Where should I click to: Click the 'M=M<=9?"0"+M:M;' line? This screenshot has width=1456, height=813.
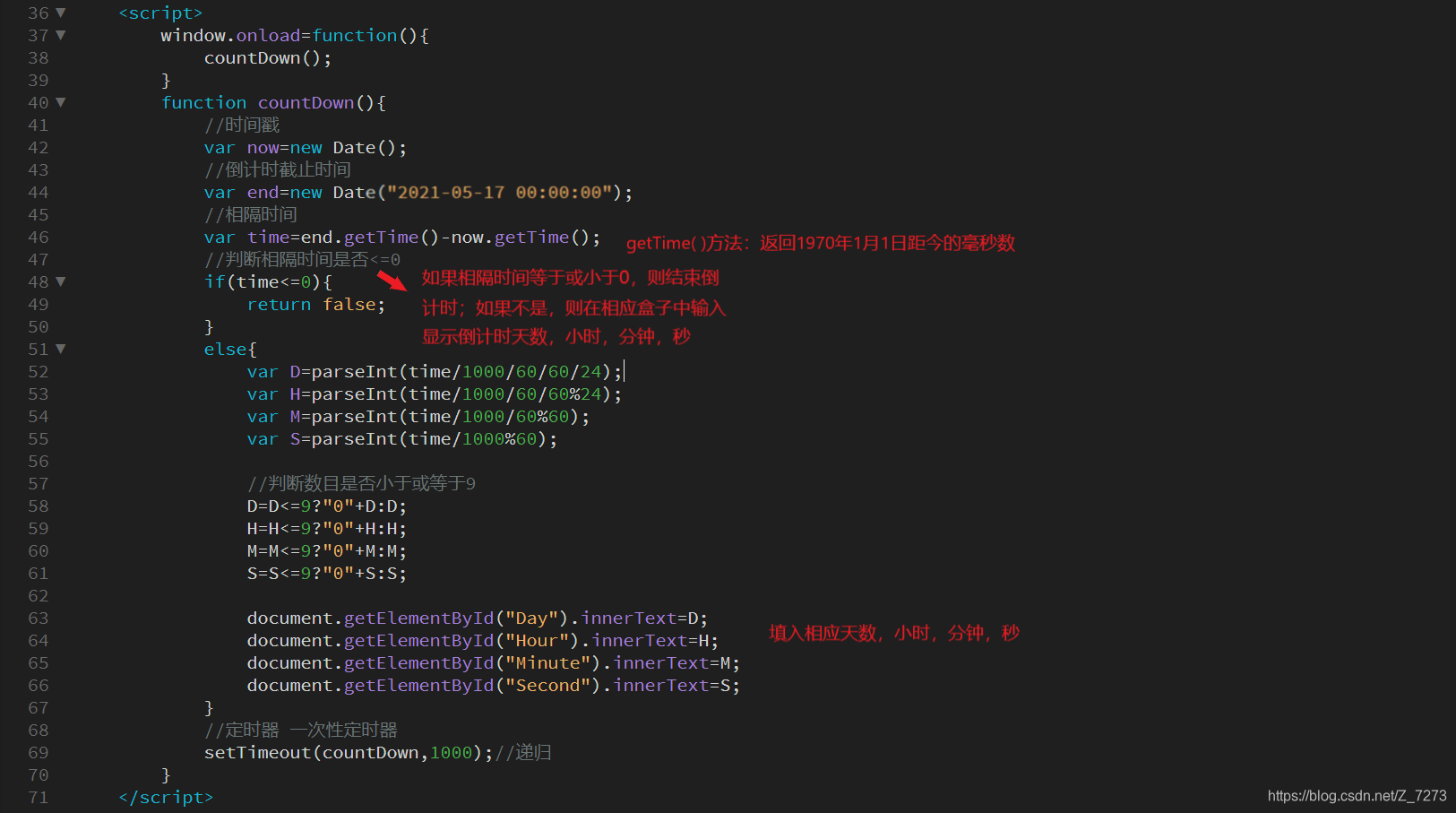point(327,551)
